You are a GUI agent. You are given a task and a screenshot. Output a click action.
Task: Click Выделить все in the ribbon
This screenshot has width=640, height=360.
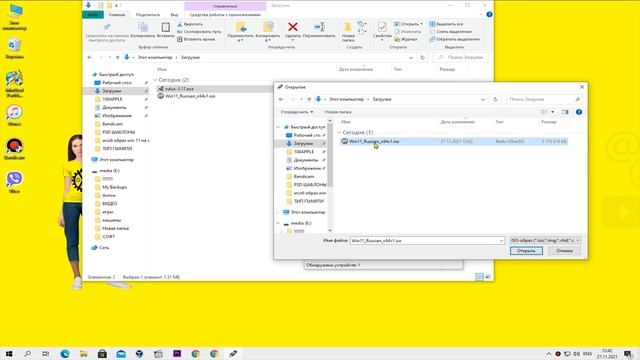pos(446,24)
